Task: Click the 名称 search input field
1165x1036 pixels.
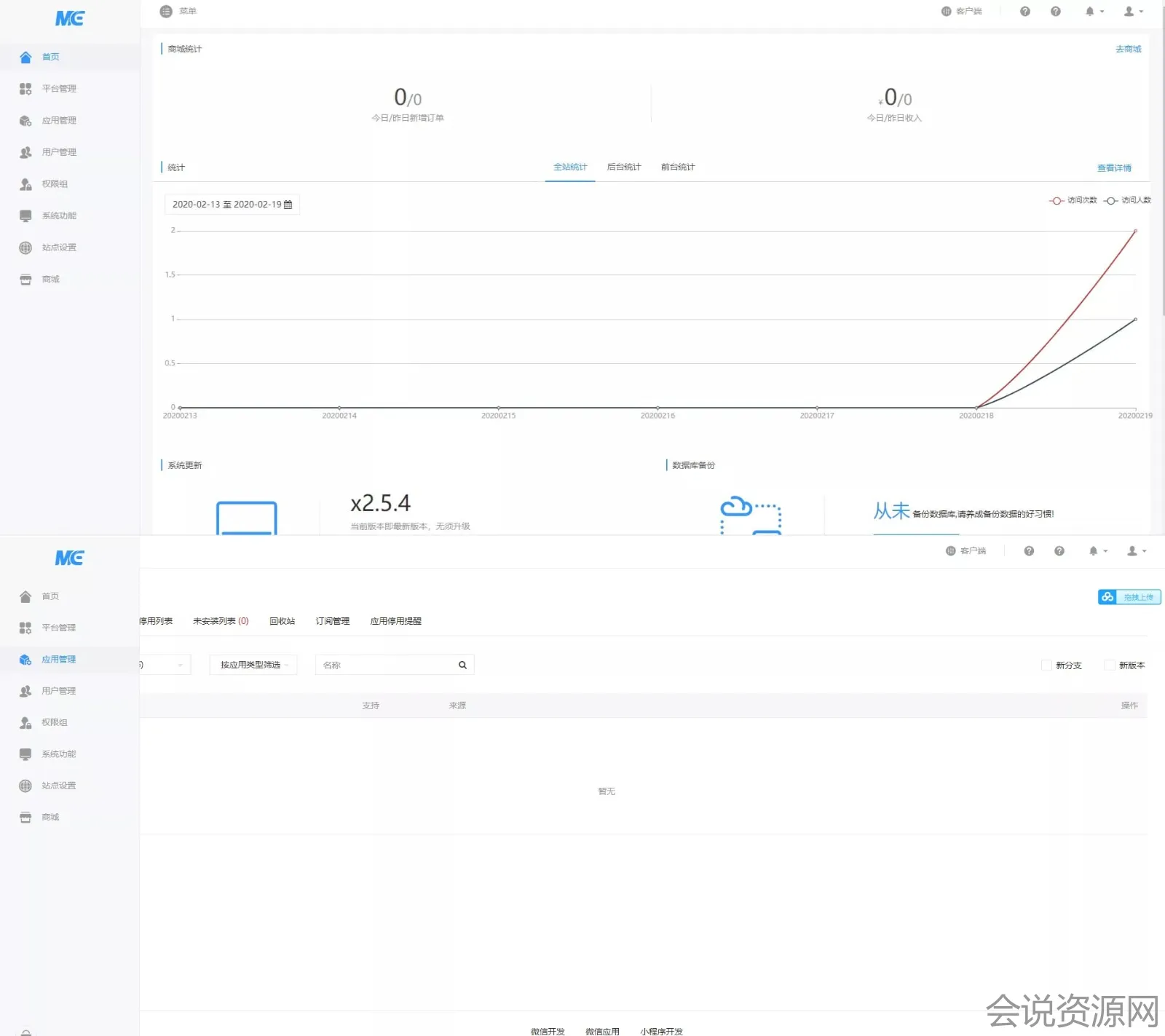Action: coord(386,665)
